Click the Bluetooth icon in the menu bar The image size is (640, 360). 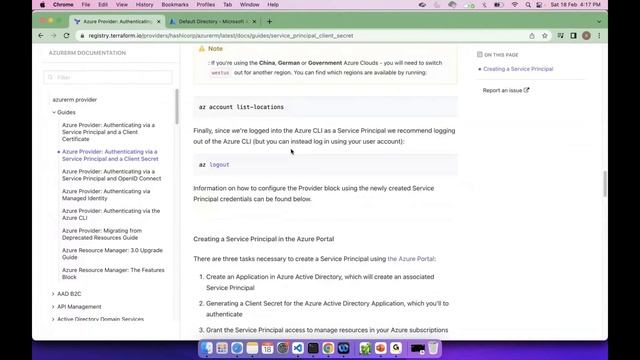(484, 5)
